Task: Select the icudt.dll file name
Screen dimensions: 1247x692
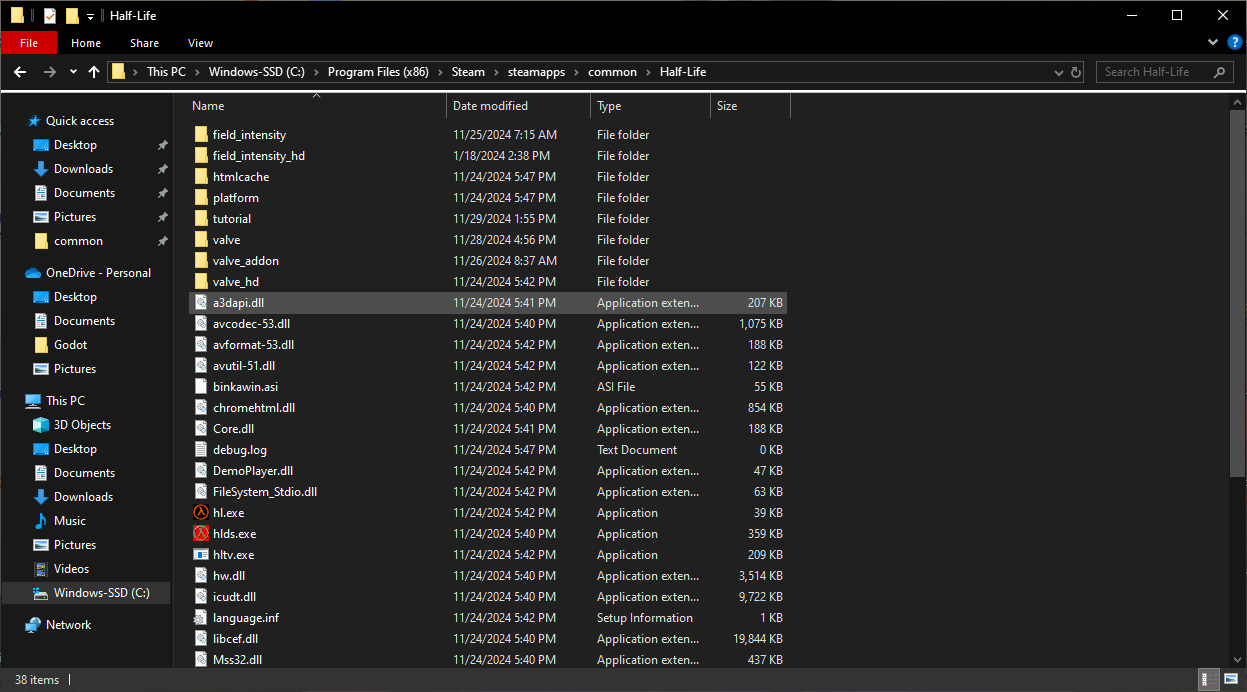Action: (234, 597)
